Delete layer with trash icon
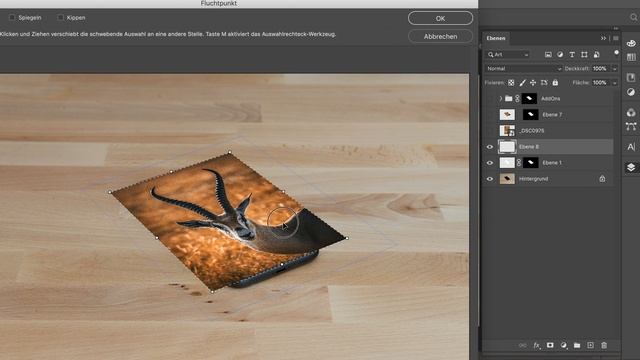 604,345
